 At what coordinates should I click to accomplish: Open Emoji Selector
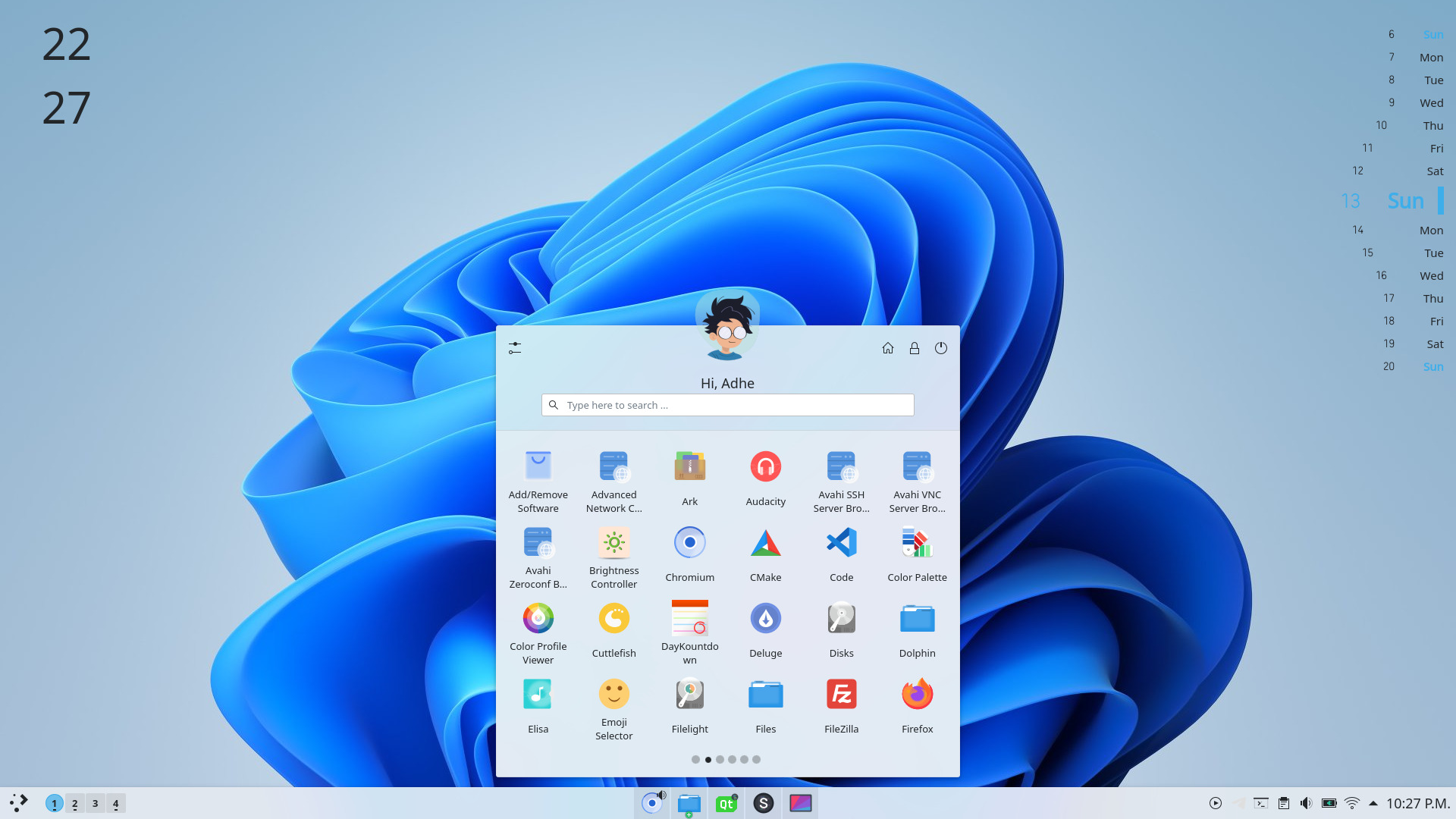613,708
